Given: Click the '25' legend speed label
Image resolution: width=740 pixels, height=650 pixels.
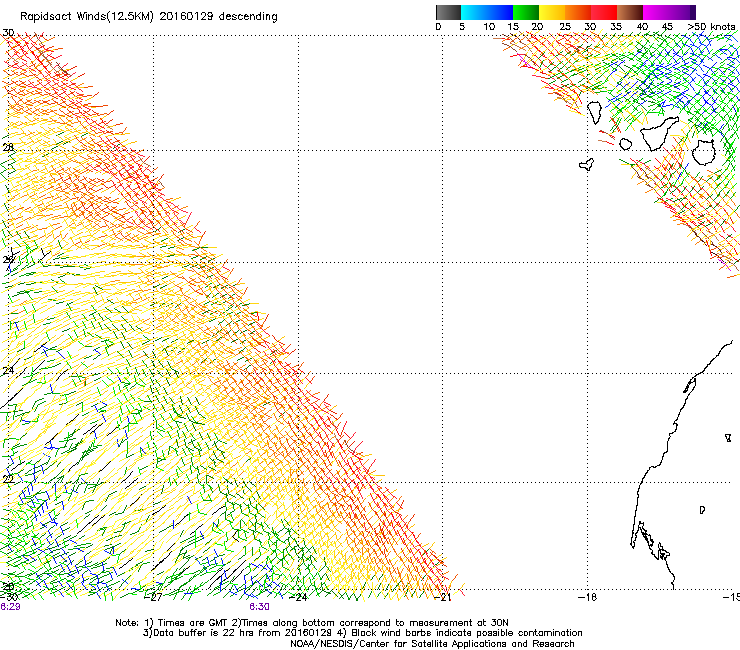Looking at the screenshot, I should tap(565, 26).
